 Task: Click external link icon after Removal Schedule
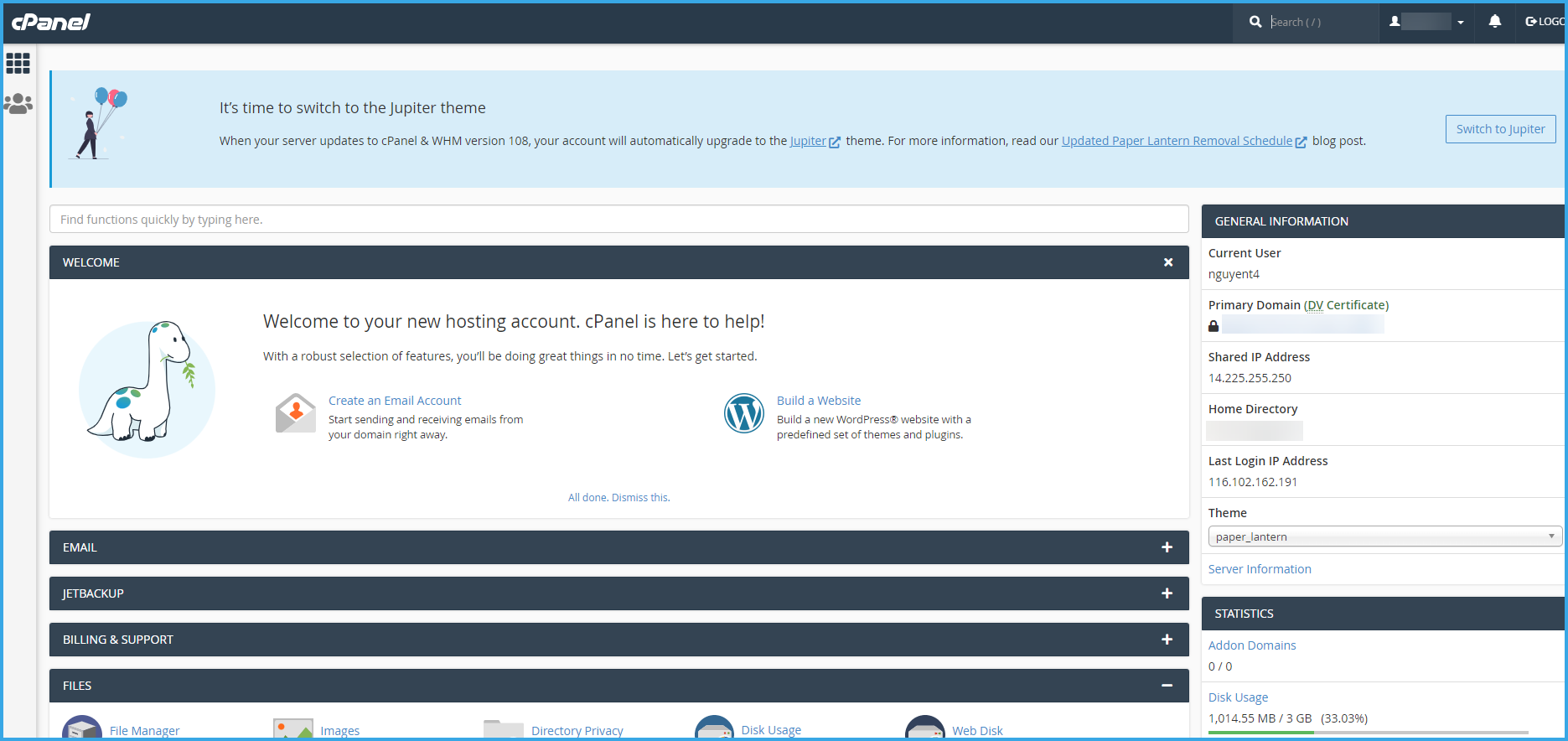click(1301, 142)
